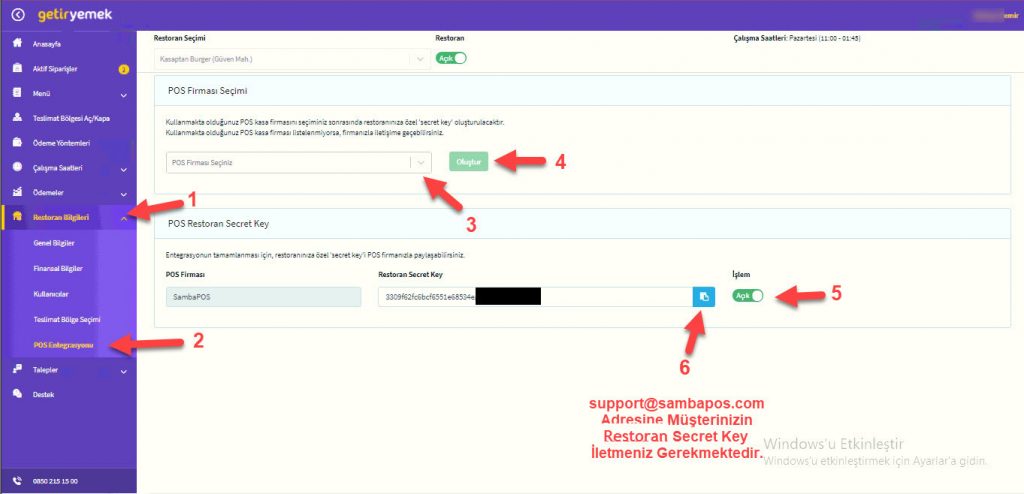Image resolution: width=1024 pixels, height=494 pixels.
Task: Toggle the Restoran Açık switch
Action: tap(451, 59)
